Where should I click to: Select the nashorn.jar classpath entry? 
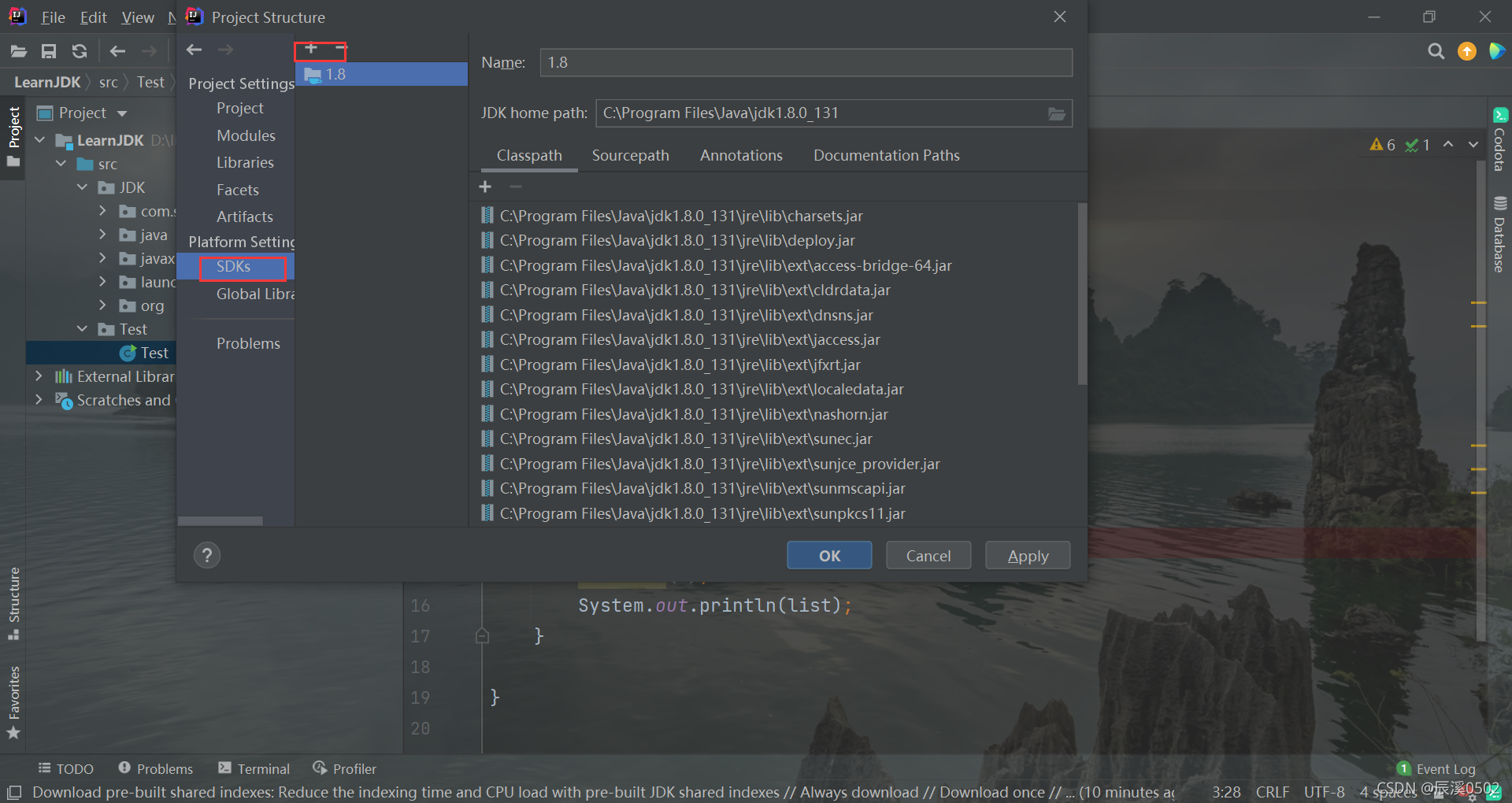[x=694, y=415]
